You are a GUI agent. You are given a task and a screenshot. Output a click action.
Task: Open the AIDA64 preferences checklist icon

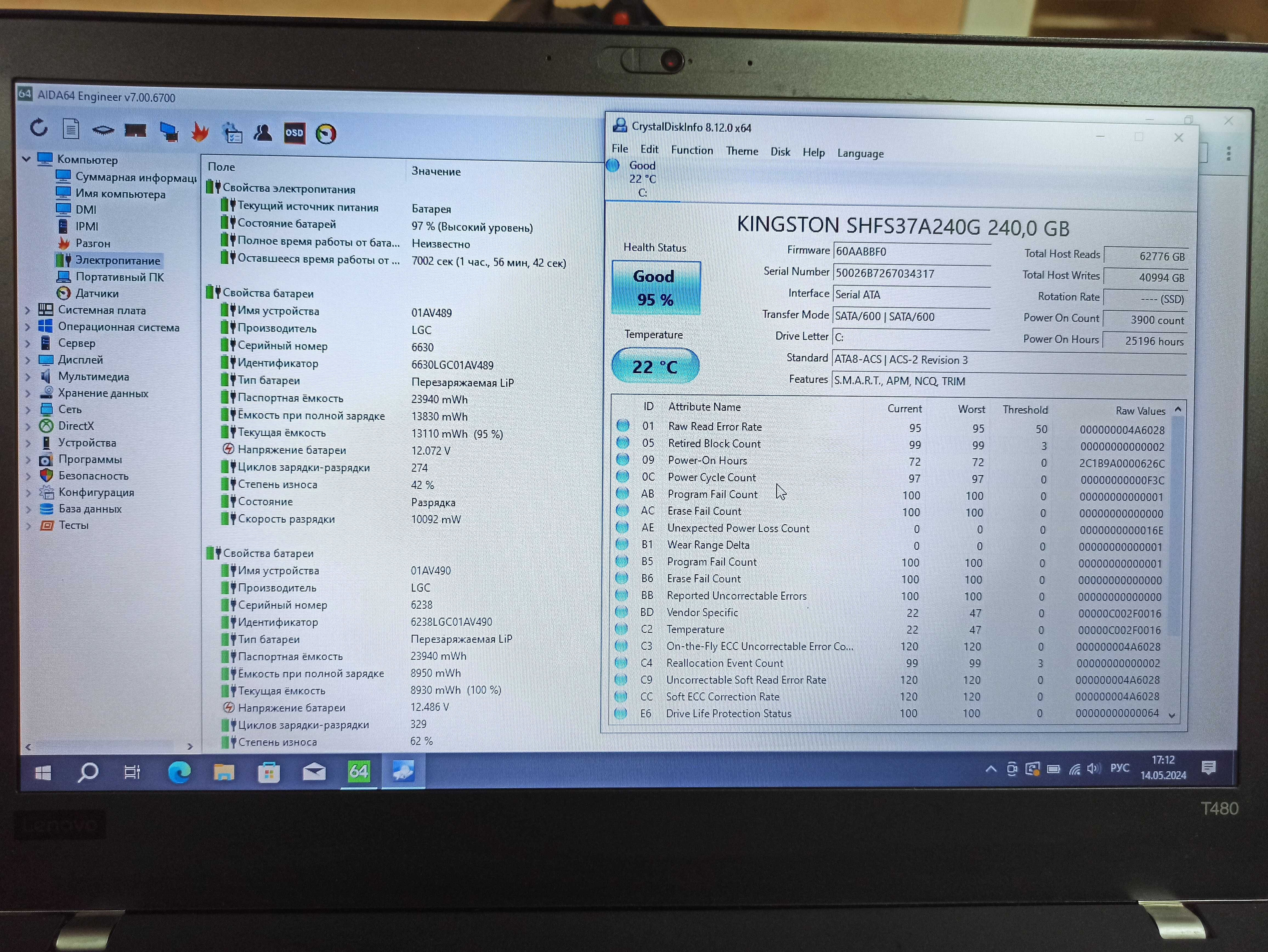pos(232,132)
